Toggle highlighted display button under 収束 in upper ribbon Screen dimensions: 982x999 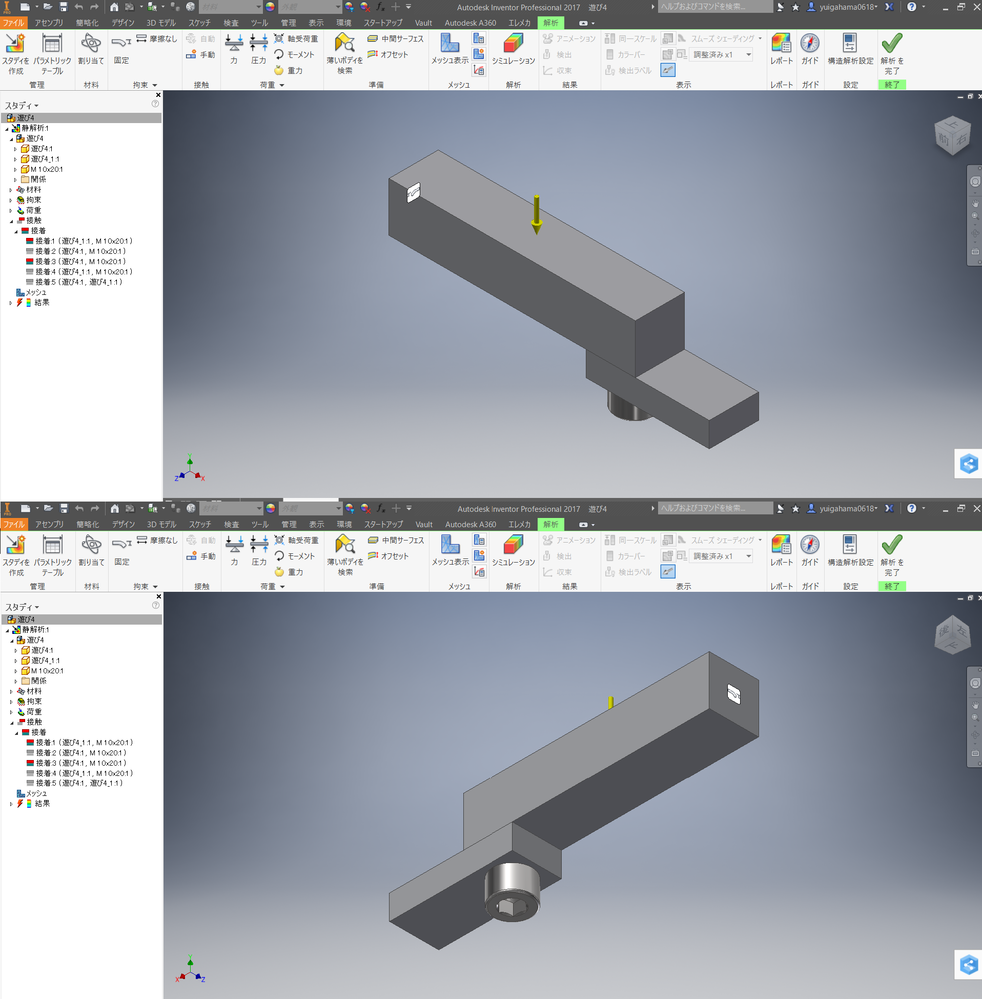click(x=668, y=70)
